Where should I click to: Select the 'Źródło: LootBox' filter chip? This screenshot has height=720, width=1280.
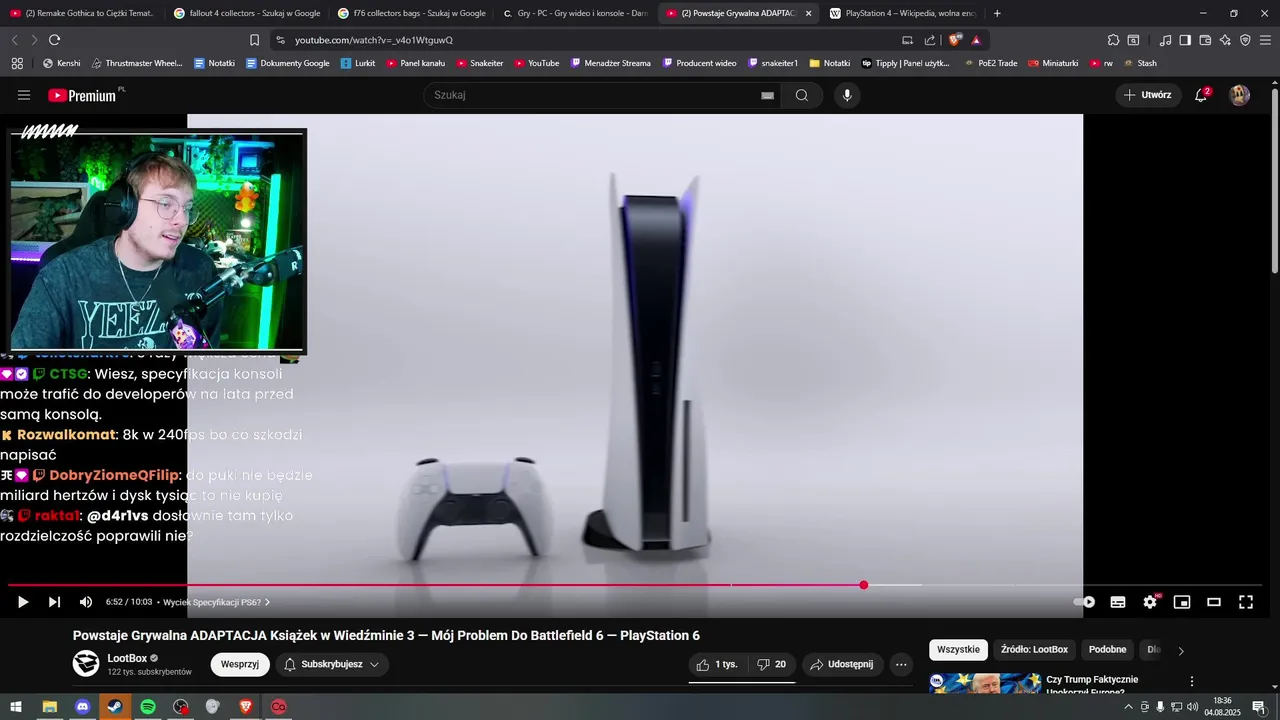(x=1034, y=649)
